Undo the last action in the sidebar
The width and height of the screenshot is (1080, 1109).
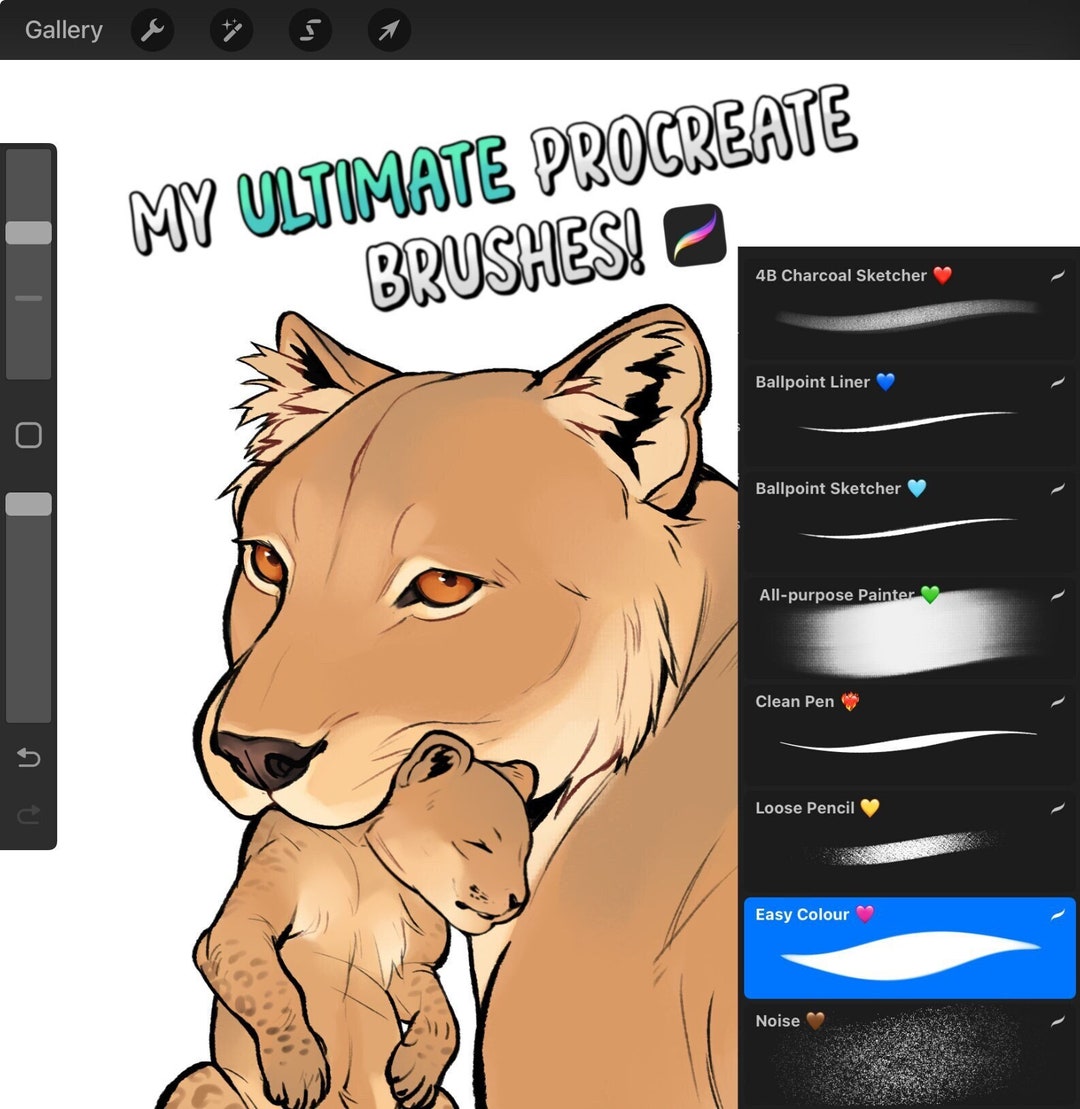[x=28, y=758]
